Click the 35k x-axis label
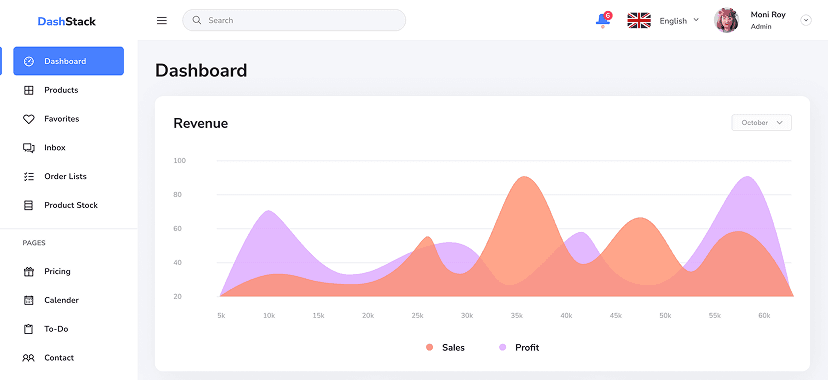Image resolution: width=828 pixels, height=380 pixels. tap(516, 316)
